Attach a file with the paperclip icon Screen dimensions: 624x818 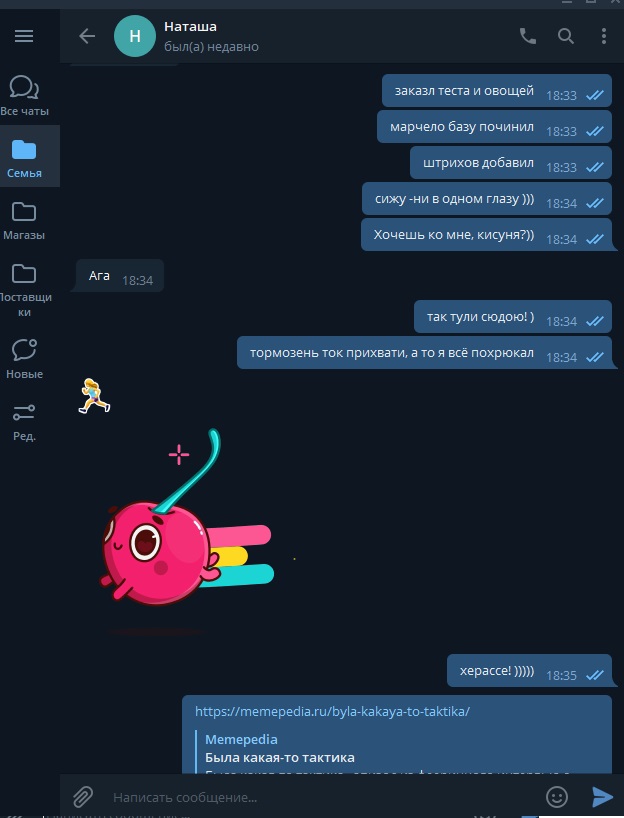[83, 797]
